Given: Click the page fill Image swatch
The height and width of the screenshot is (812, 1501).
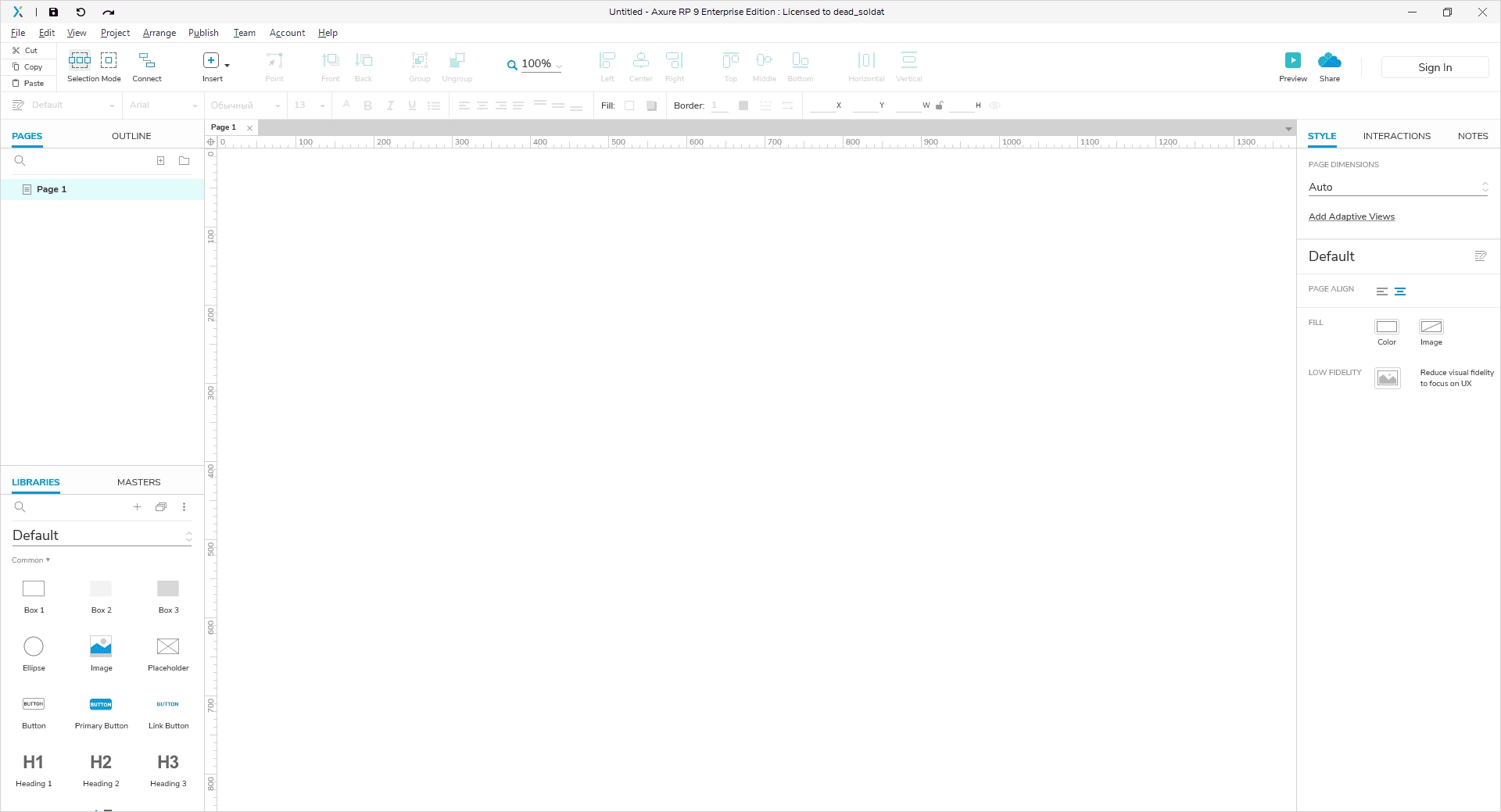Looking at the screenshot, I should click(1431, 327).
